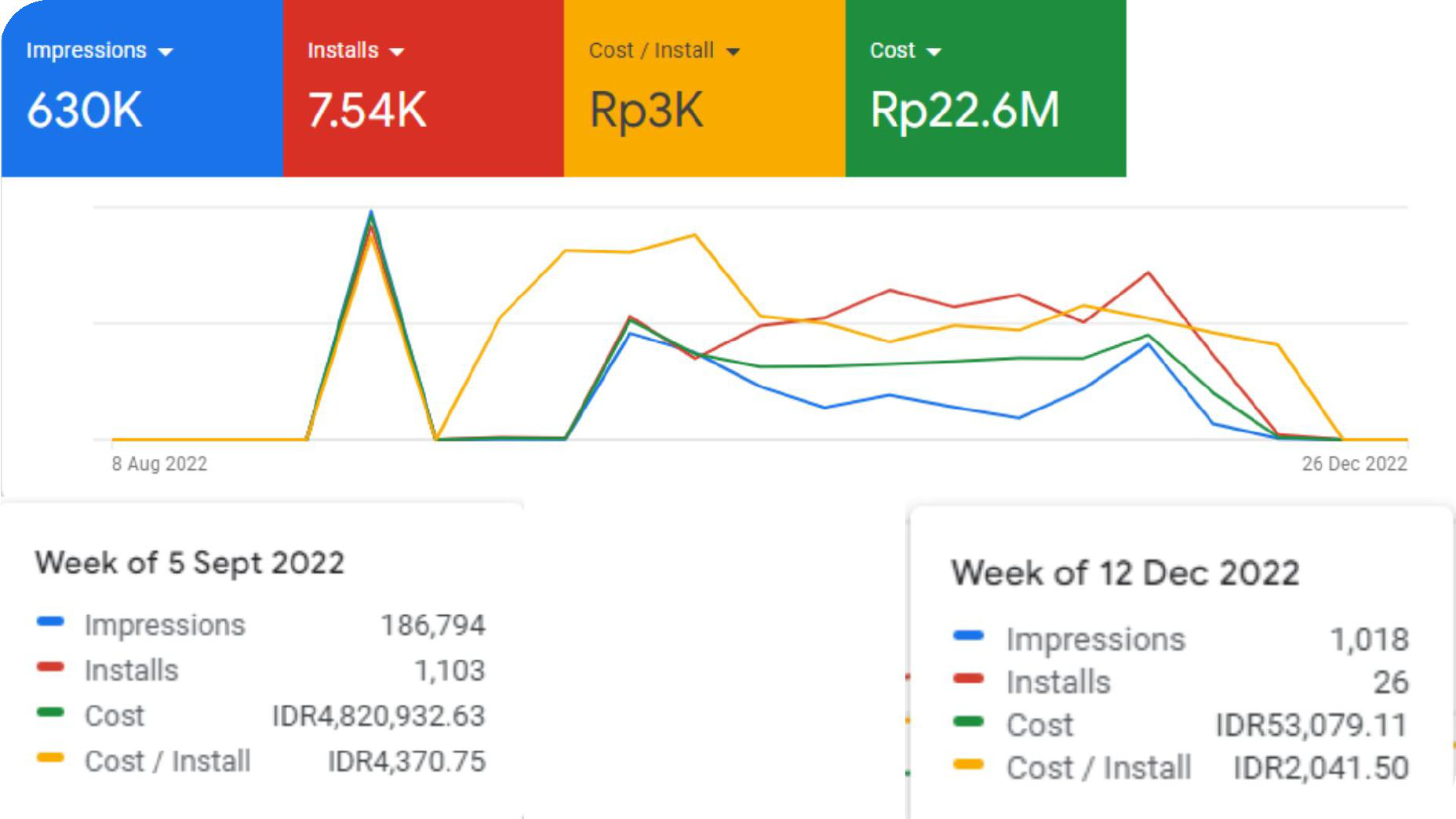Click the Cost / Install label in yellow card
Screen dimensions: 1456x819
pos(651,51)
